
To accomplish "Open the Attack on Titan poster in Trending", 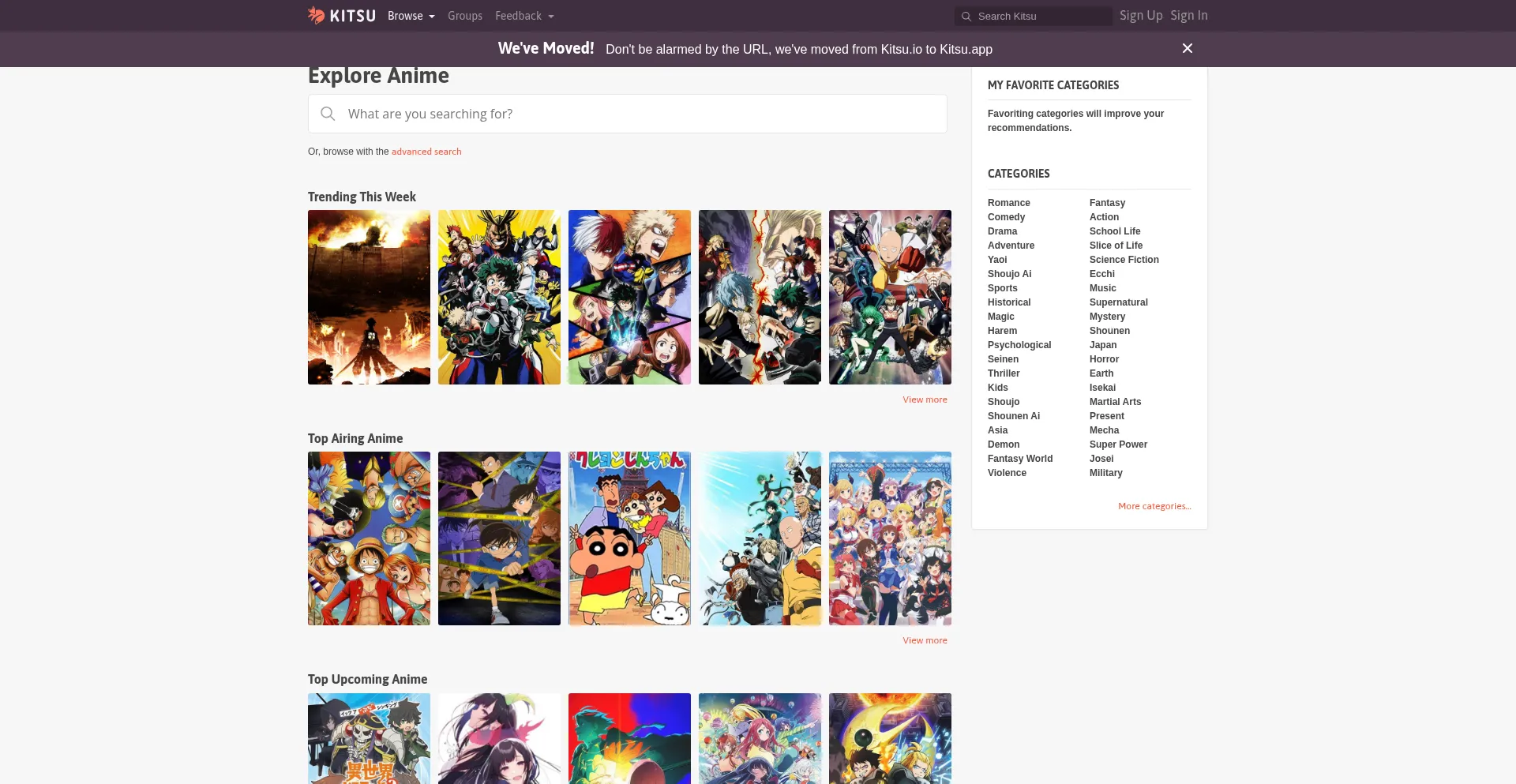I will (x=369, y=297).
